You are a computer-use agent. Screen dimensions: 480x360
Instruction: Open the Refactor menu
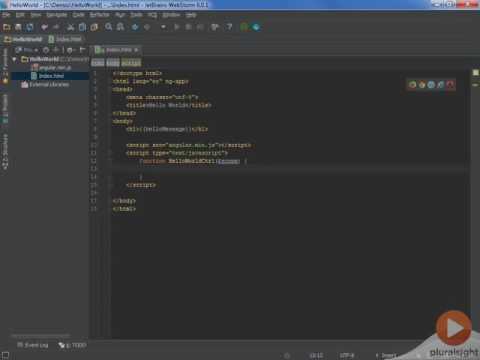[x=99, y=15]
